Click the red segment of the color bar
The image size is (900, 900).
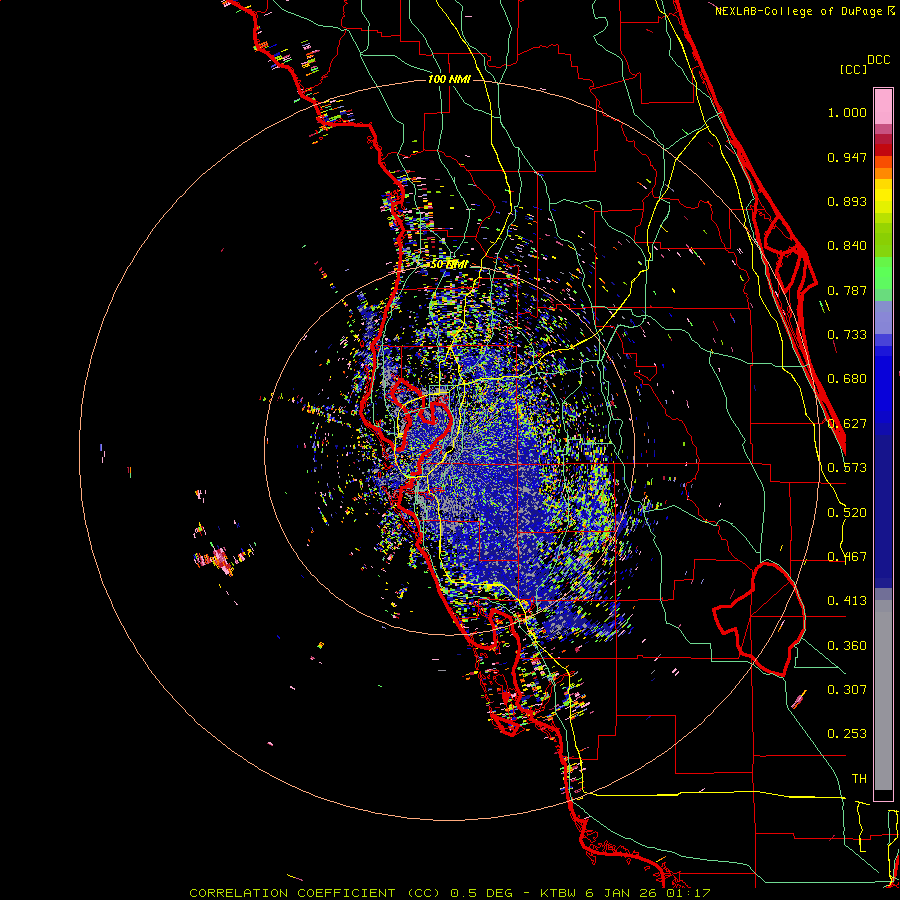click(883, 150)
